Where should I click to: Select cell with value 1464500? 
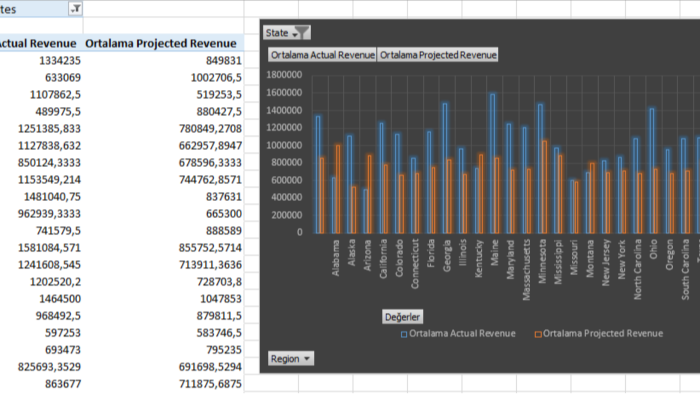[x=41, y=299]
